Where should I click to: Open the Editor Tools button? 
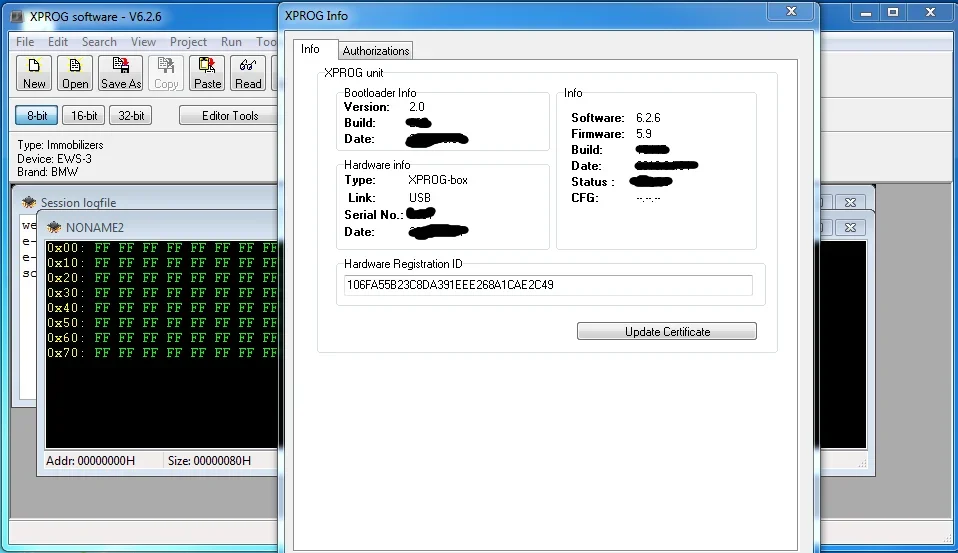[230, 115]
